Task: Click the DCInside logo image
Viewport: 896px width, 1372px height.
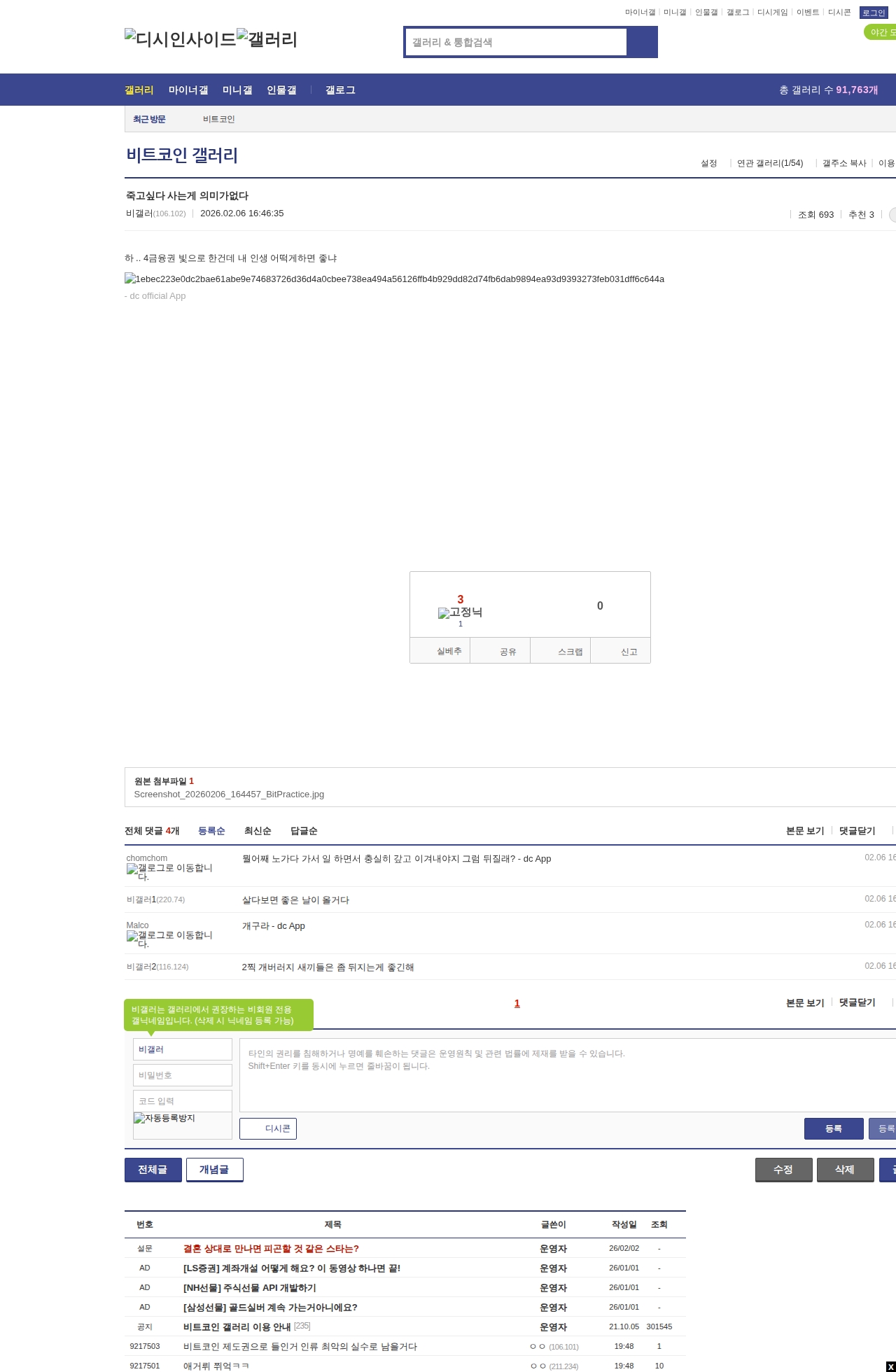Action: [x=180, y=38]
